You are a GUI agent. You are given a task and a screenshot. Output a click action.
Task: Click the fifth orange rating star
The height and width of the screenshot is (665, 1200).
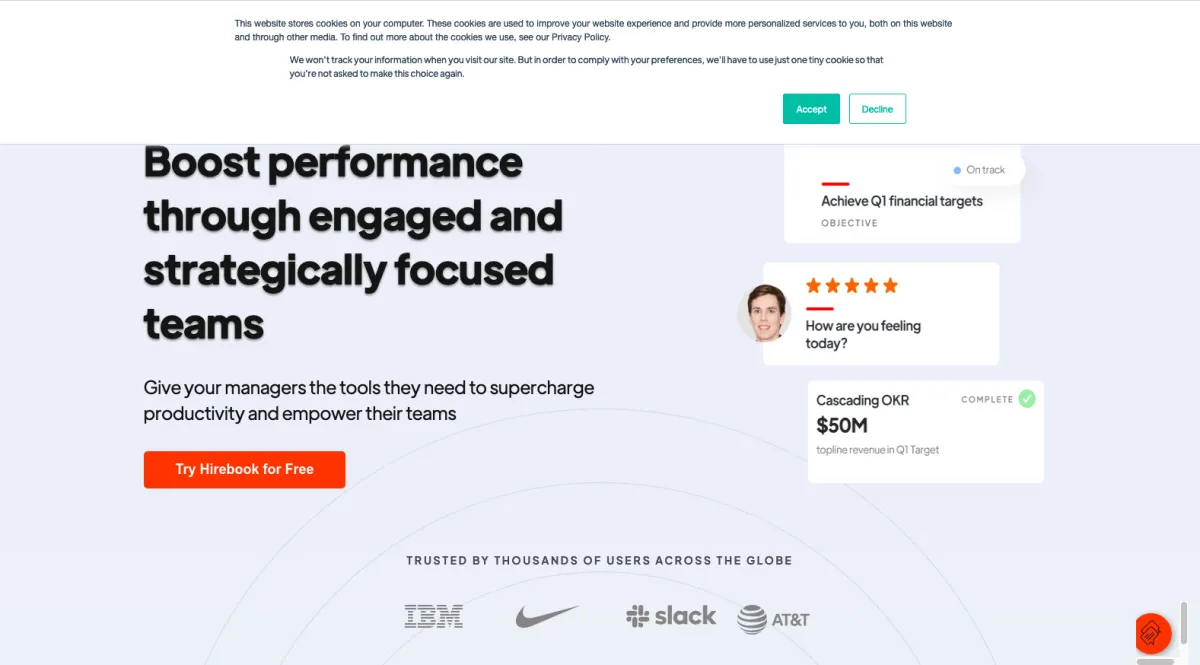[x=890, y=286]
